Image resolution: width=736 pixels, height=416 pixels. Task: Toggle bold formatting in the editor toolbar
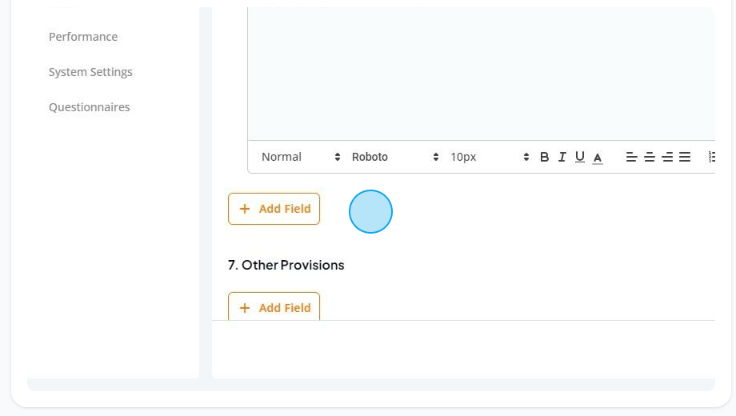pyautogui.click(x=544, y=157)
